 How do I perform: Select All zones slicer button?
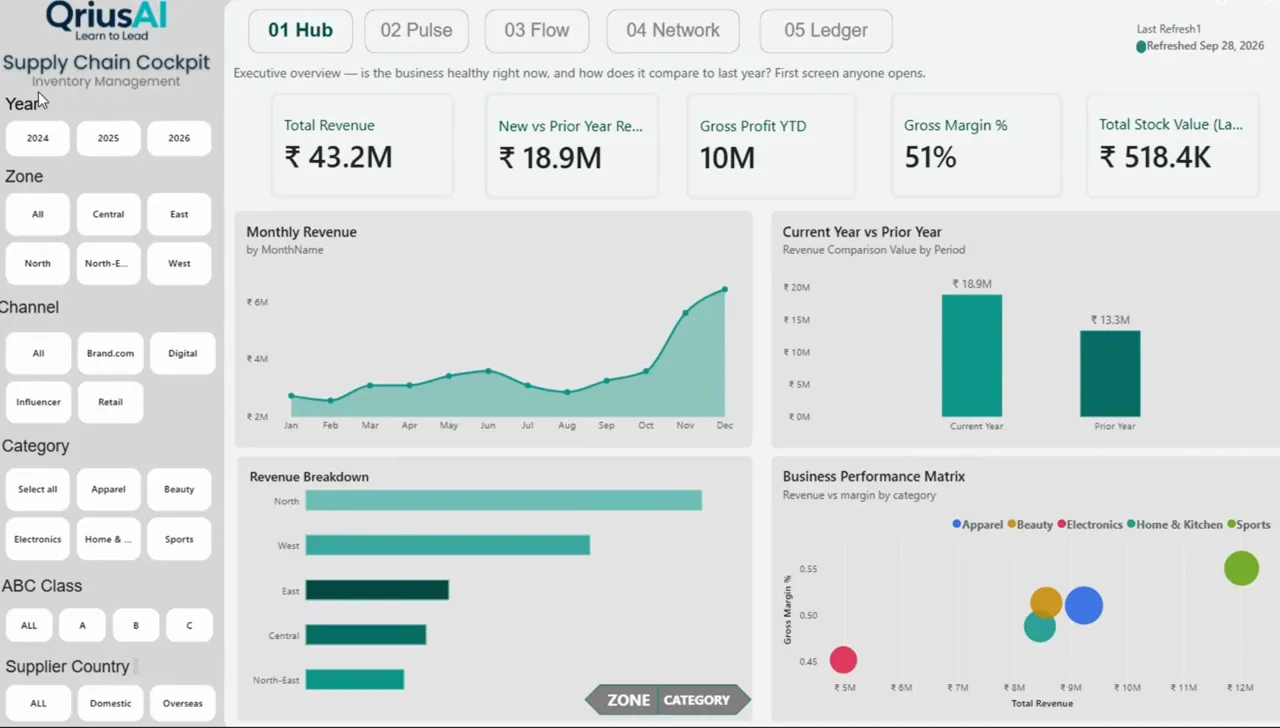coord(38,214)
